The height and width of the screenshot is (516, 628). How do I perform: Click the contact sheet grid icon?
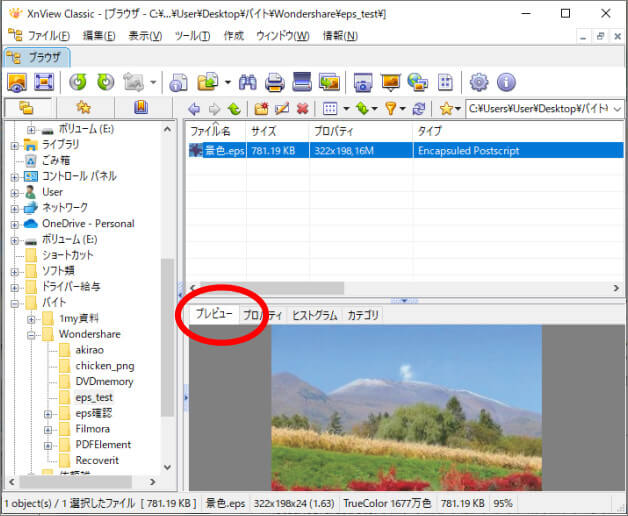445,83
